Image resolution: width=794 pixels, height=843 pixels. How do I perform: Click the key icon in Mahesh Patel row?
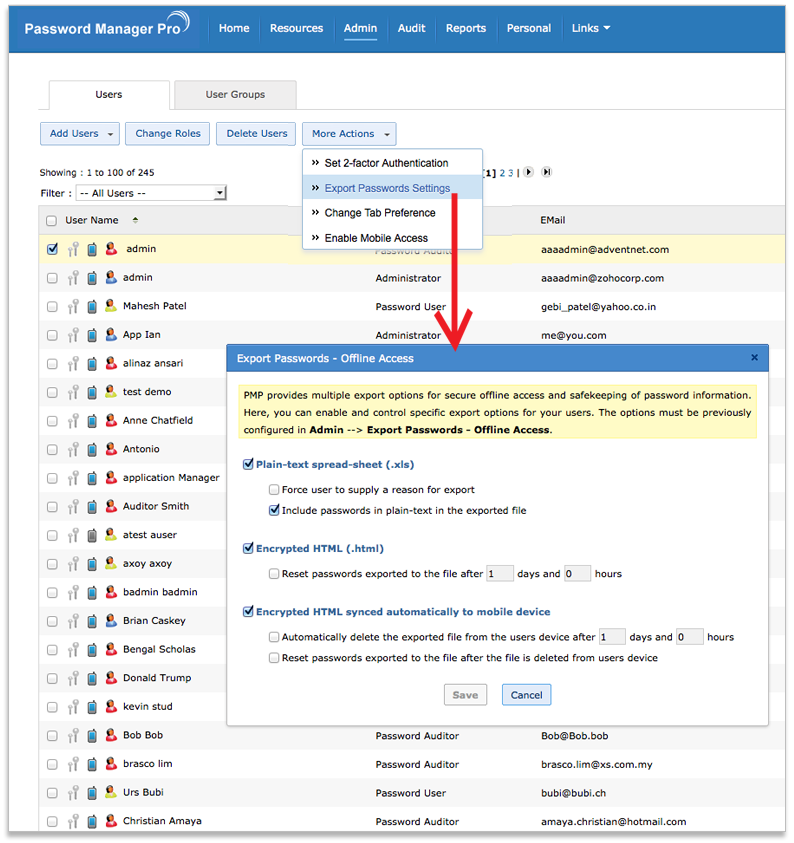[73, 306]
